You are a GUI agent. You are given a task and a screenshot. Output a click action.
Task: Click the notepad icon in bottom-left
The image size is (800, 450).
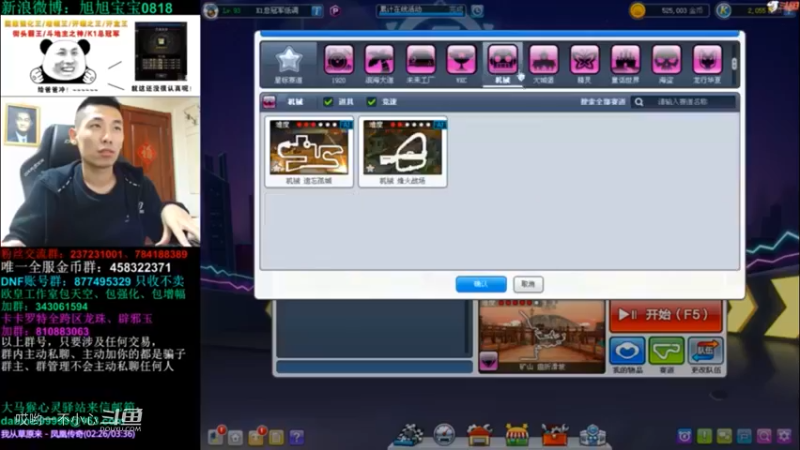tap(276, 437)
